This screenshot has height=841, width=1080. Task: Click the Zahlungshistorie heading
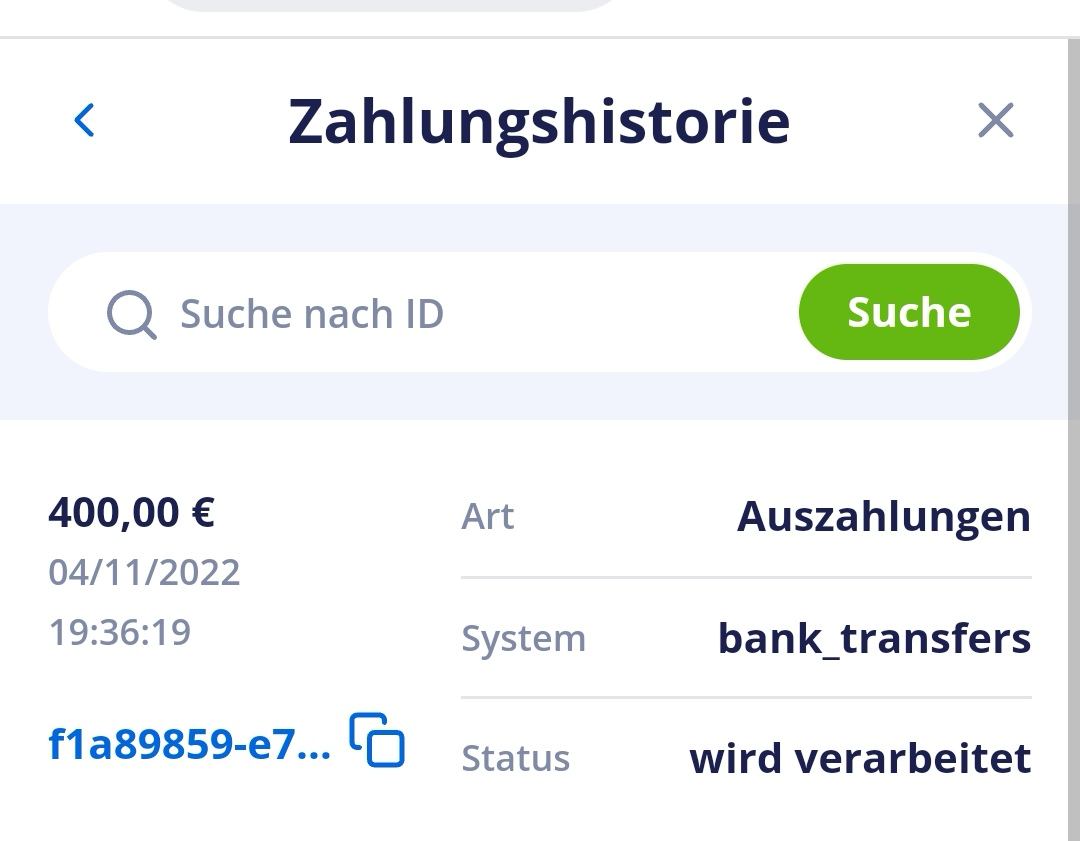[539, 122]
